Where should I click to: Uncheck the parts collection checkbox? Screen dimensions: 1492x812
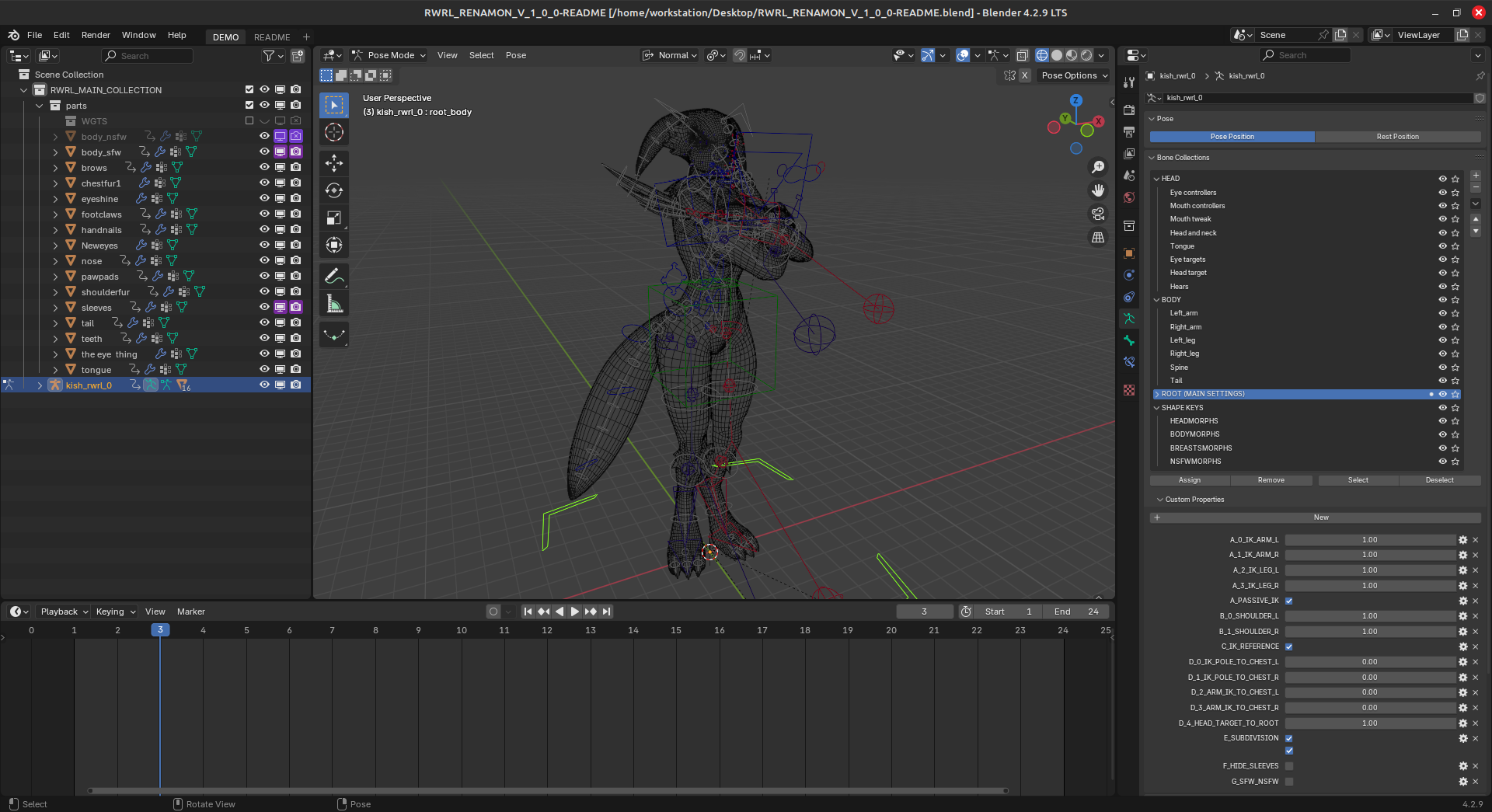click(x=249, y=105)
